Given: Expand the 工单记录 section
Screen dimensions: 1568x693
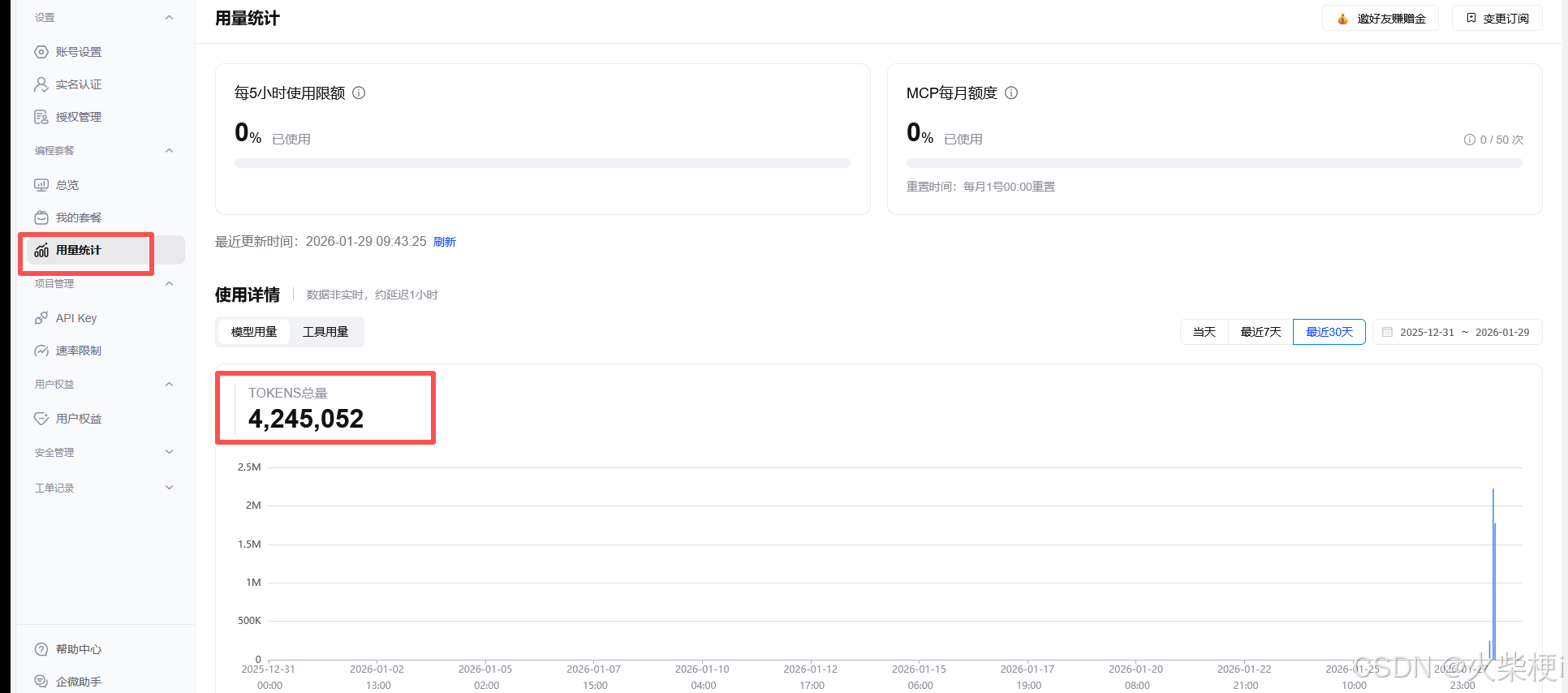Looking at the screenshot, I should point(169,488).
